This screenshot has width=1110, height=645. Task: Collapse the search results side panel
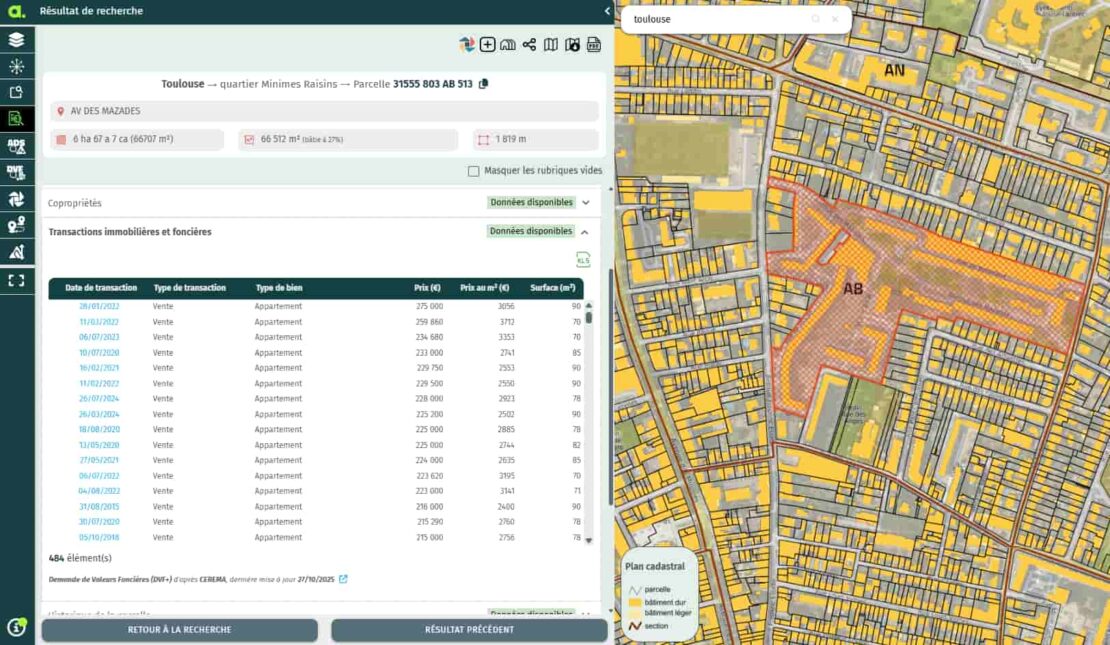point(607,11)
